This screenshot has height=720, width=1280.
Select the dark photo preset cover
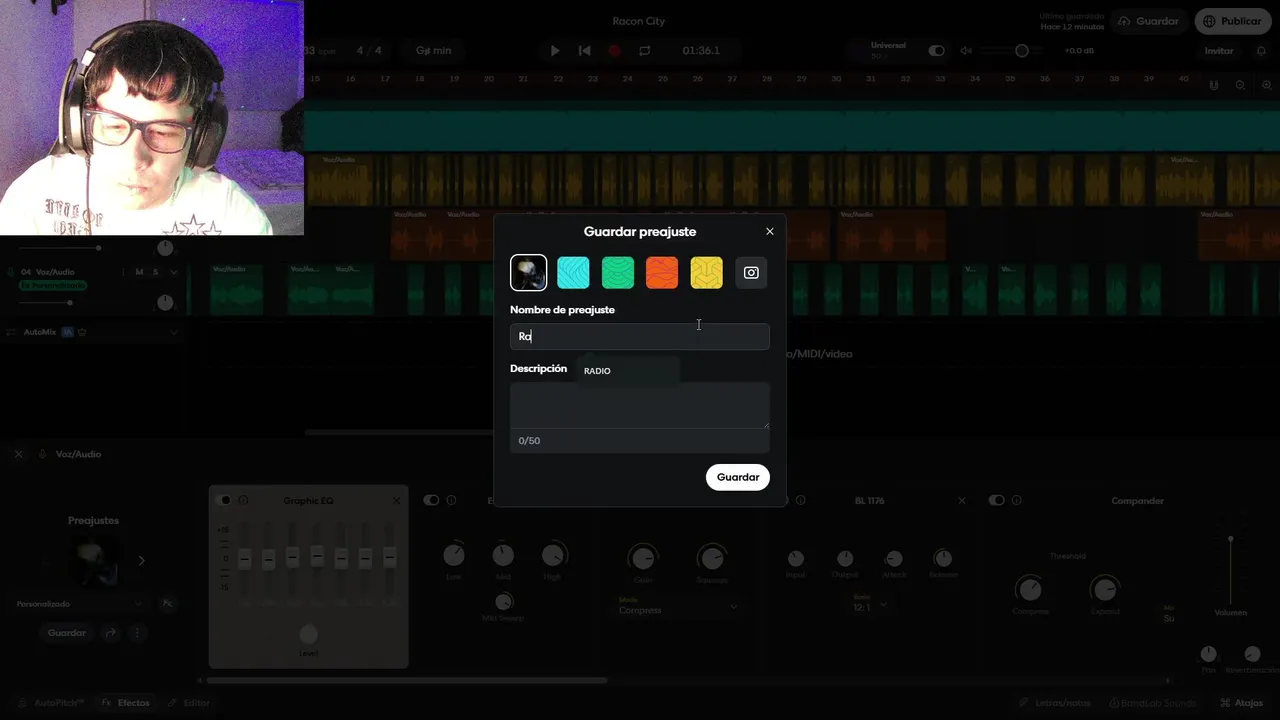528,272
